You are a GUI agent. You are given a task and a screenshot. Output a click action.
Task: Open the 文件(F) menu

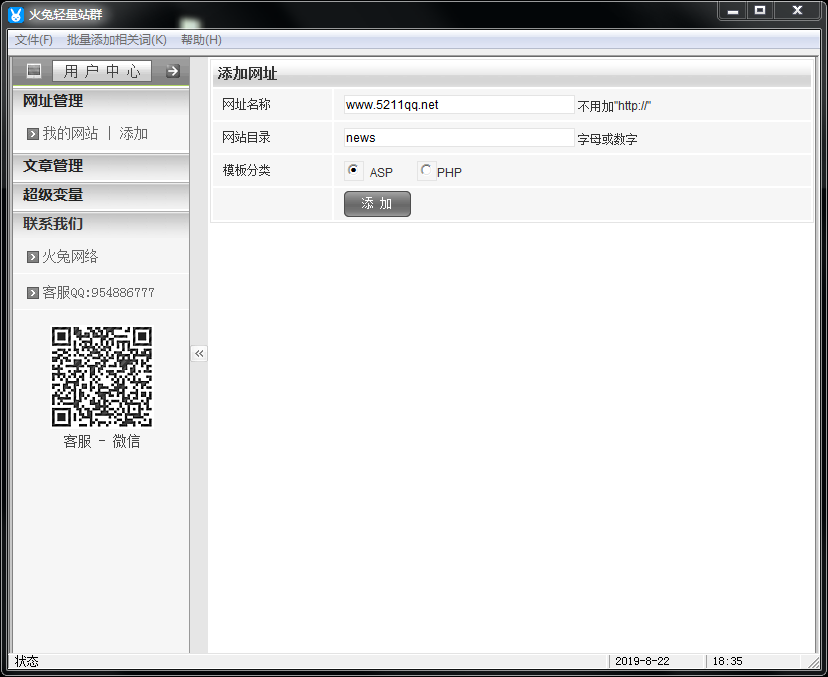(34, 40)
